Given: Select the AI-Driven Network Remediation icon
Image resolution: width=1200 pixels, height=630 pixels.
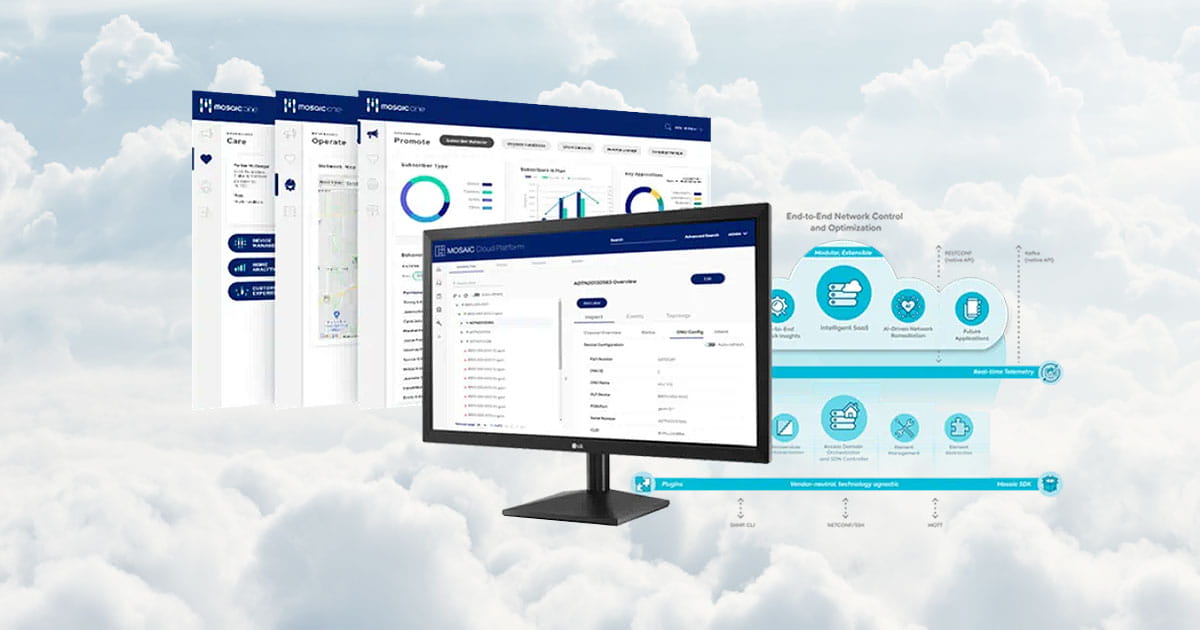Looking at the screenshot, I should 908,304.
